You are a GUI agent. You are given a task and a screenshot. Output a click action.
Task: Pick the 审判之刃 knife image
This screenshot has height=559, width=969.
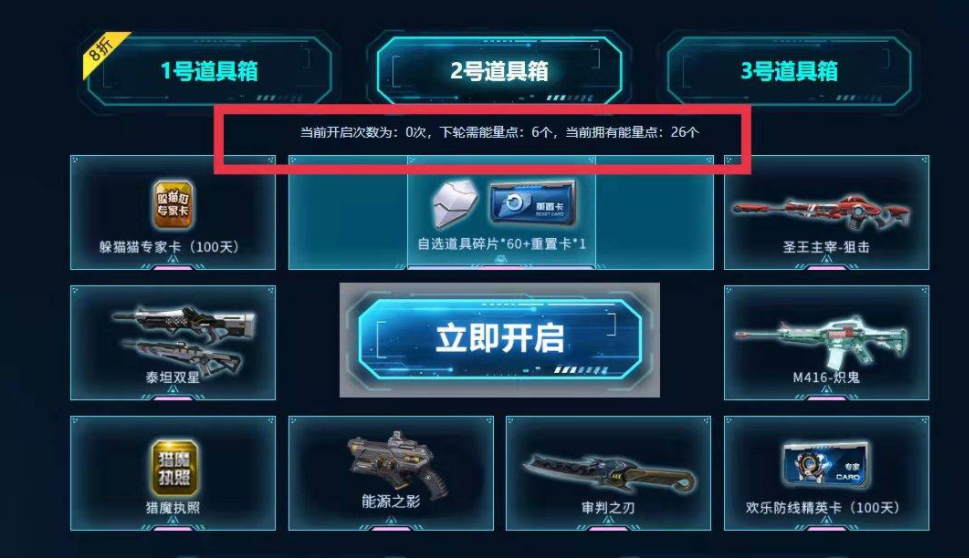(610, 473)
